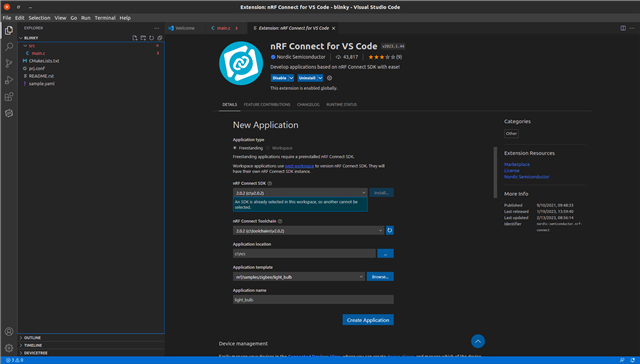The height and width of the screenshot is (364, 640).
Task: Click the feedback icon in status bar
Action: (x=622, y=360)
